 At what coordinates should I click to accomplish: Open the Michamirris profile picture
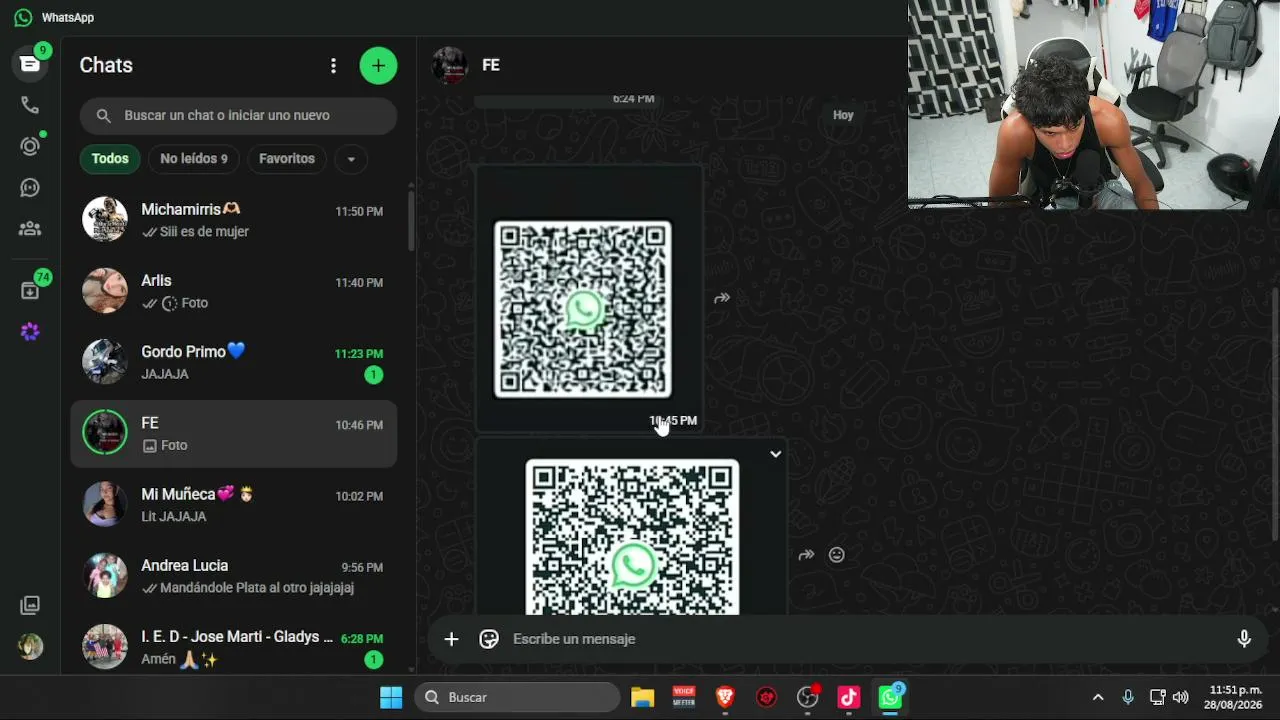click(x=105, y=220)
